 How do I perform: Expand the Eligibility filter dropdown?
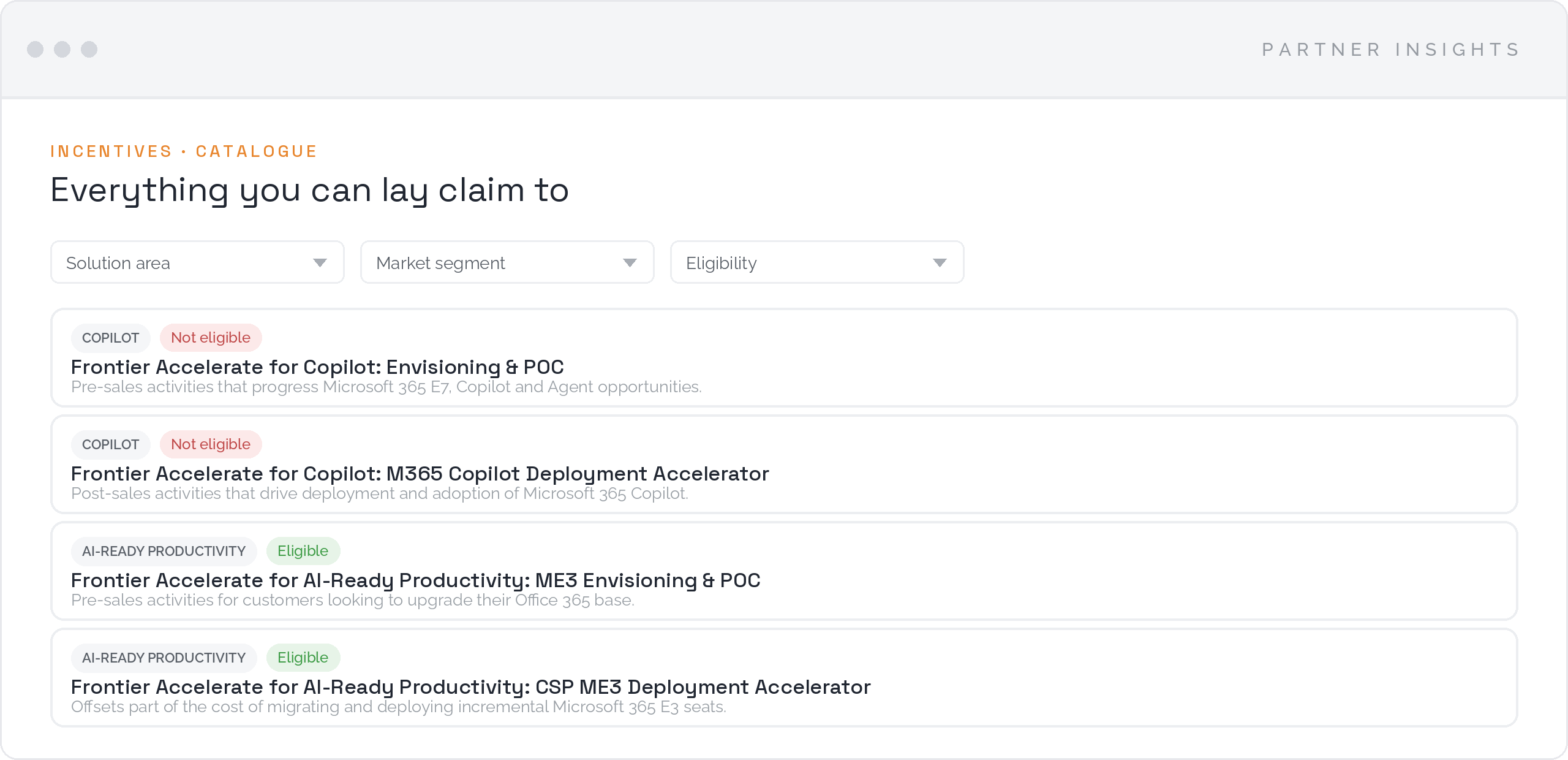817,262
